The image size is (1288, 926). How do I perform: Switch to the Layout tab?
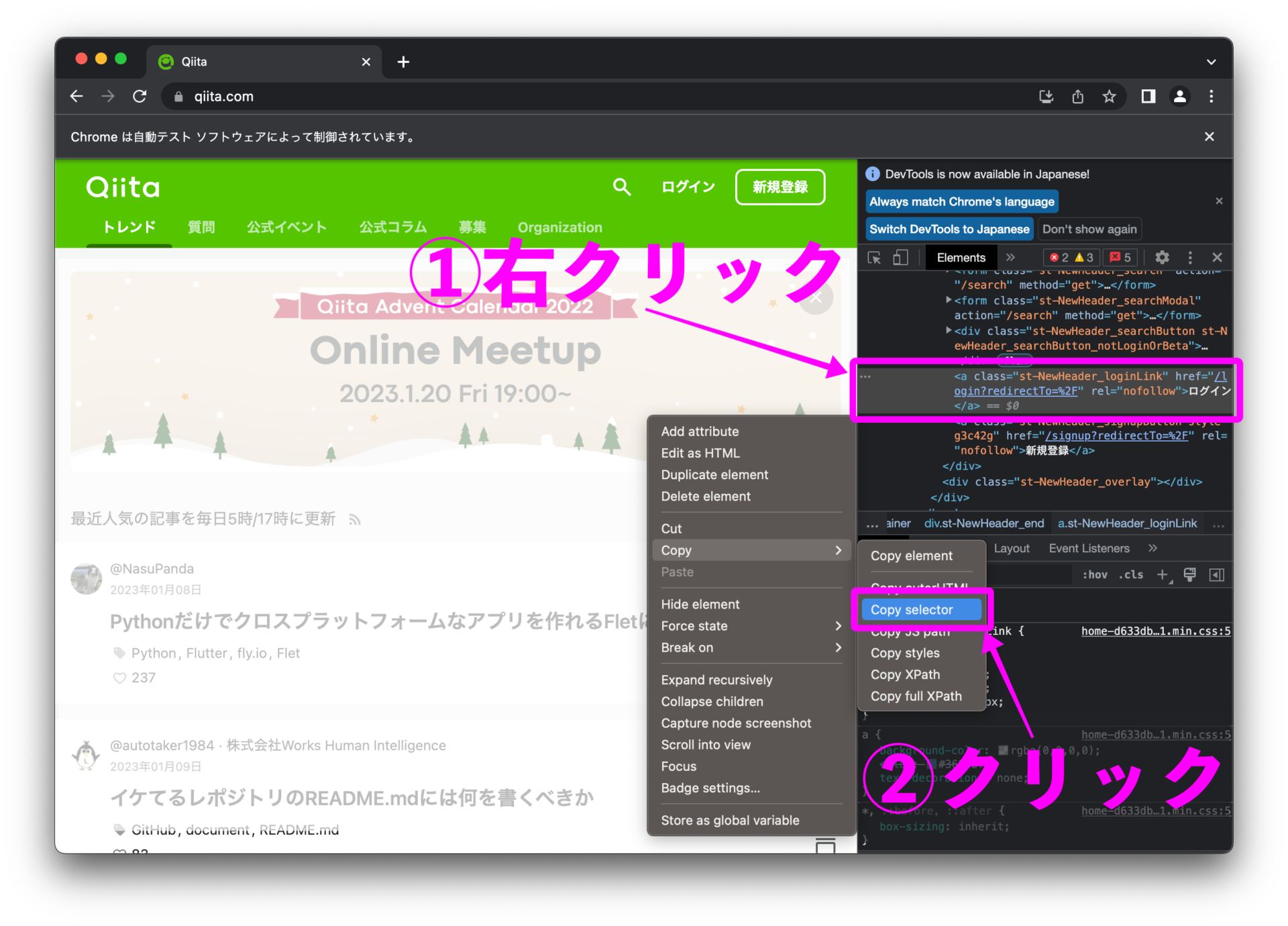(x=1012, y=548)
